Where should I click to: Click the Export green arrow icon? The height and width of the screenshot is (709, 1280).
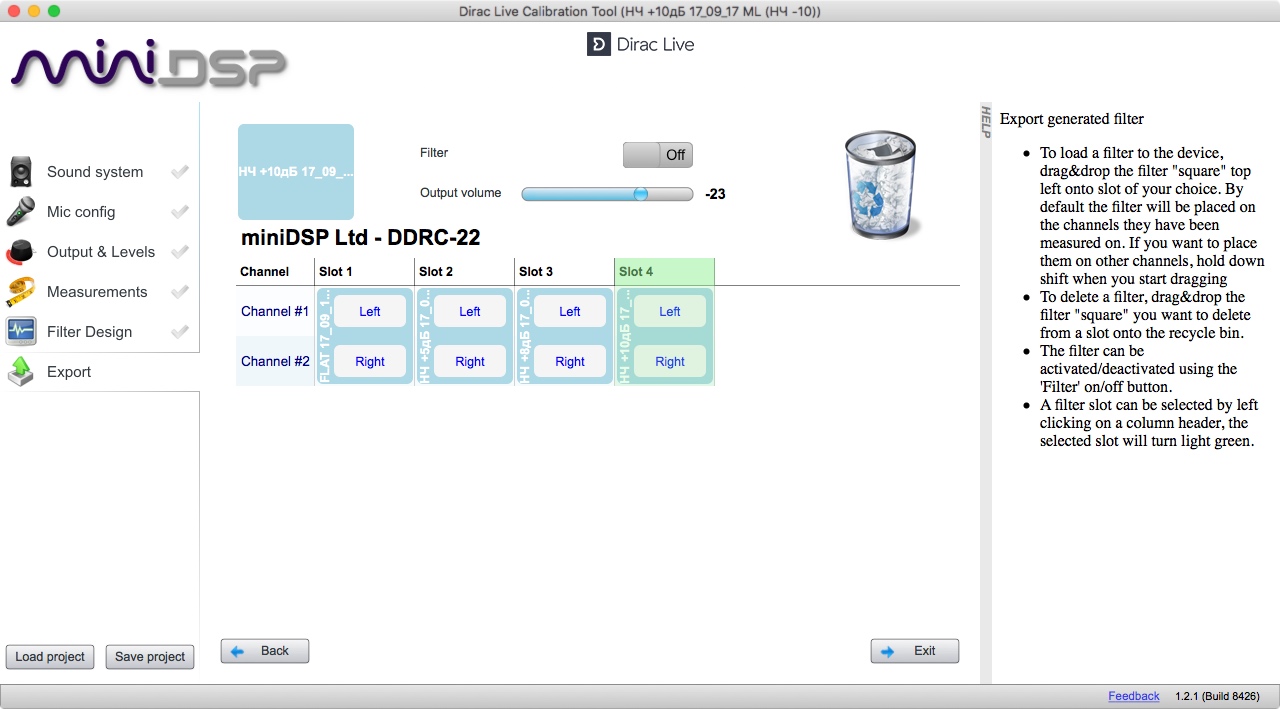click(x=21, y=372)
